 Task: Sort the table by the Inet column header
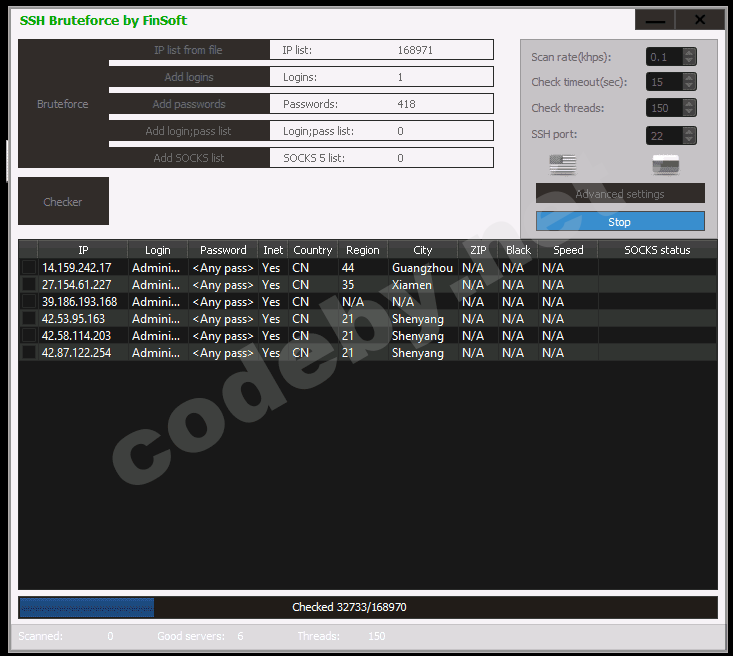click(273, 250)
